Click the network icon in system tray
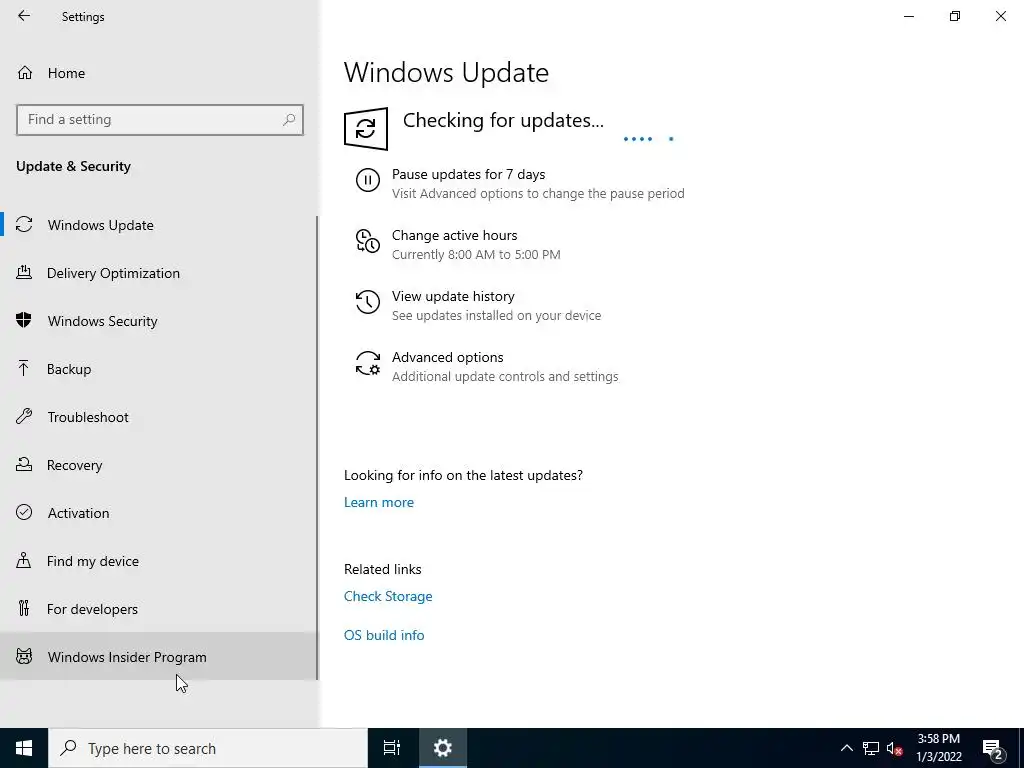 871,748
